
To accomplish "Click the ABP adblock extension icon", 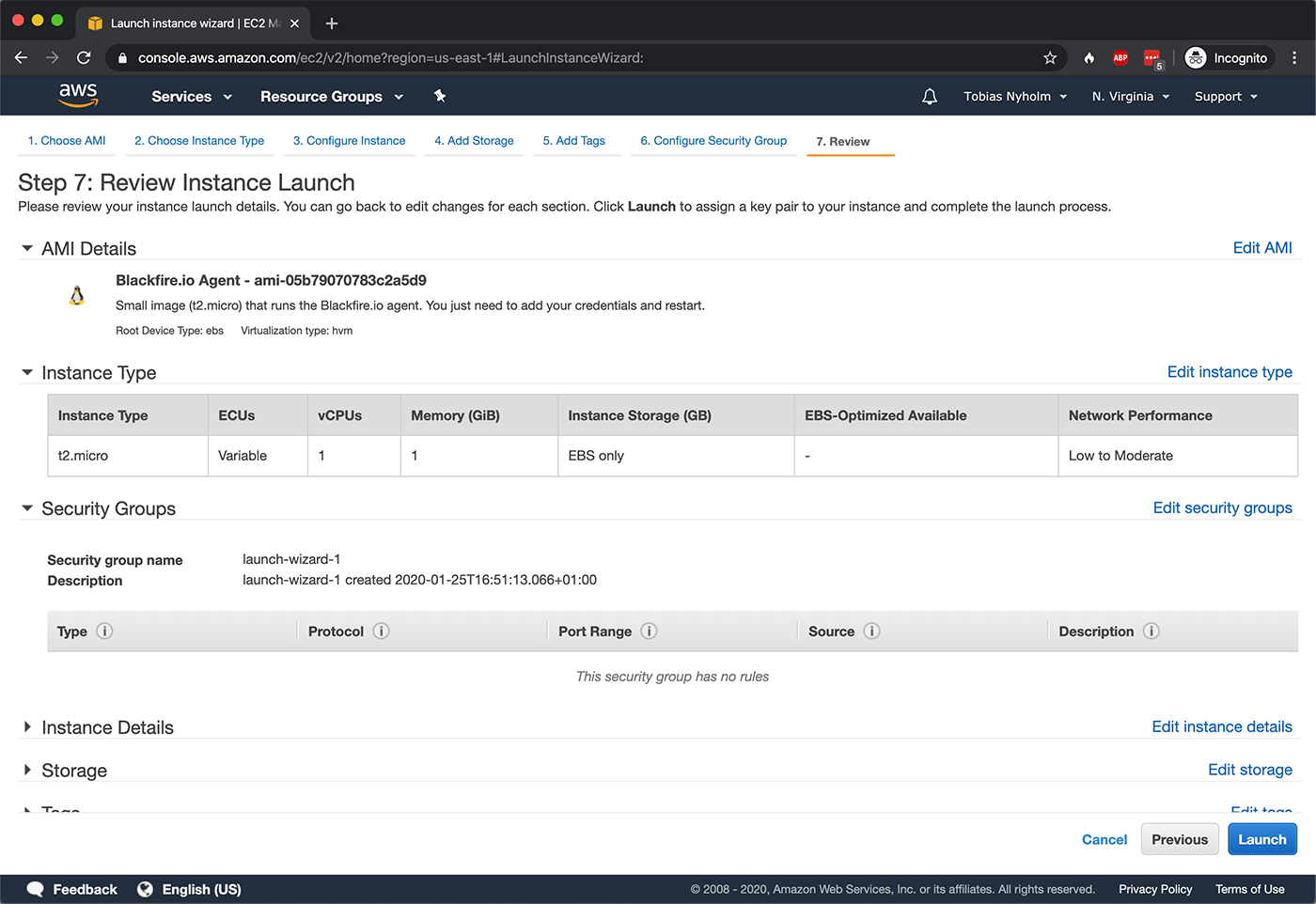I will [x=1120, y=57].
